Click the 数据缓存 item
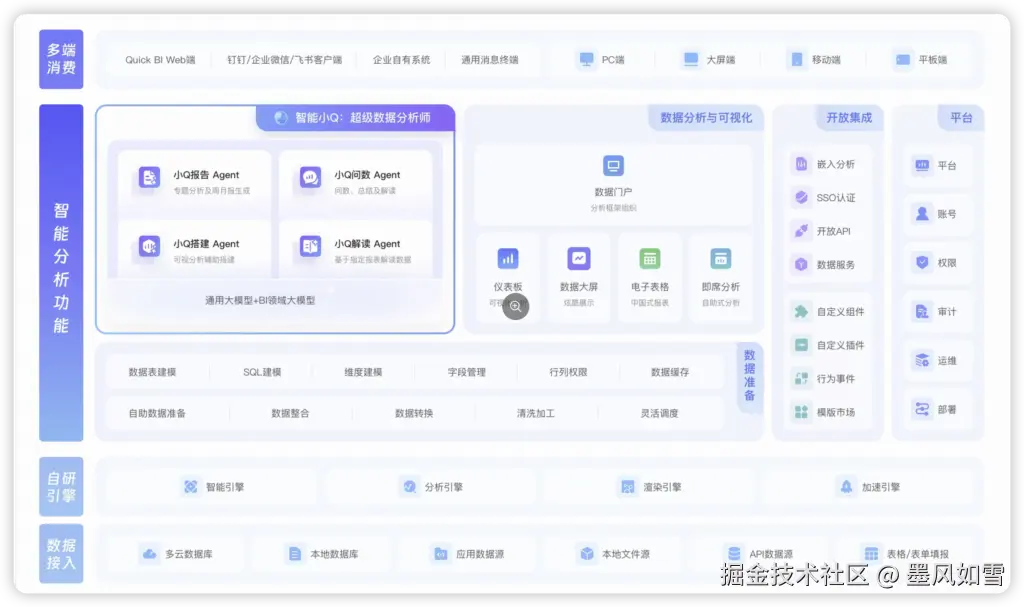 [670, 372]
